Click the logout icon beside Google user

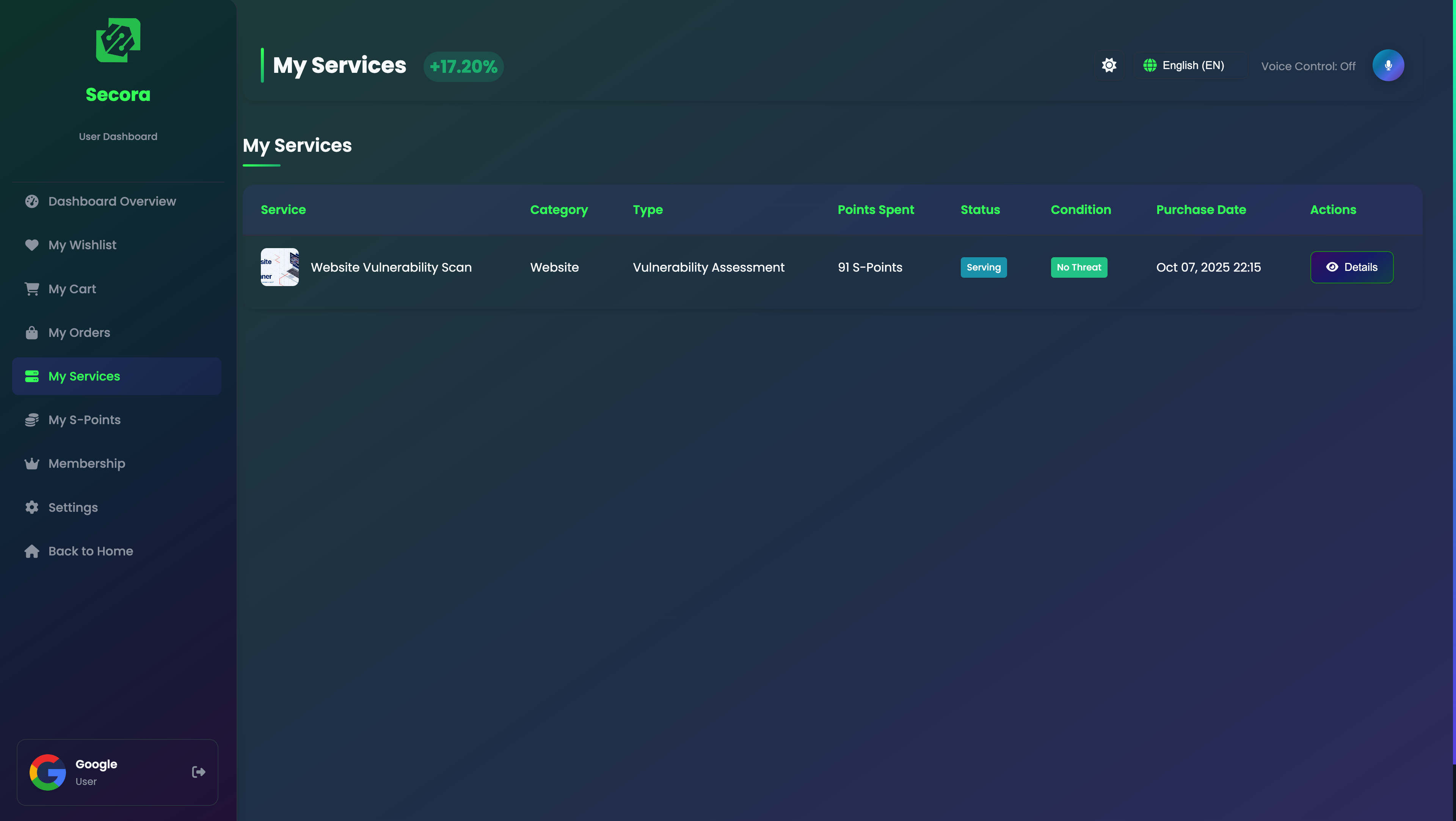point(198,772)
